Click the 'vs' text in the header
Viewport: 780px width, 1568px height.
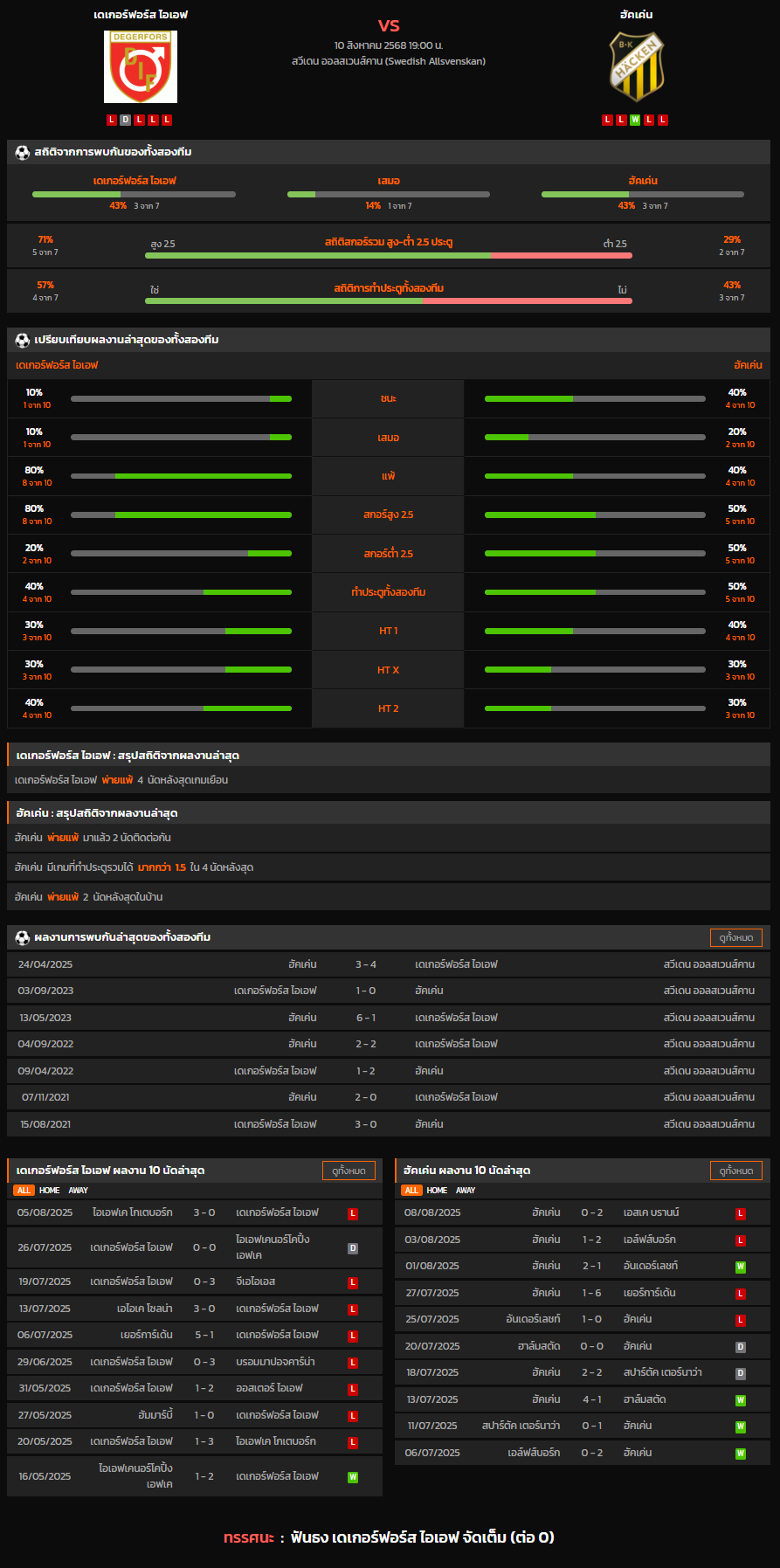pyautogui.click(x=389, y=25)
